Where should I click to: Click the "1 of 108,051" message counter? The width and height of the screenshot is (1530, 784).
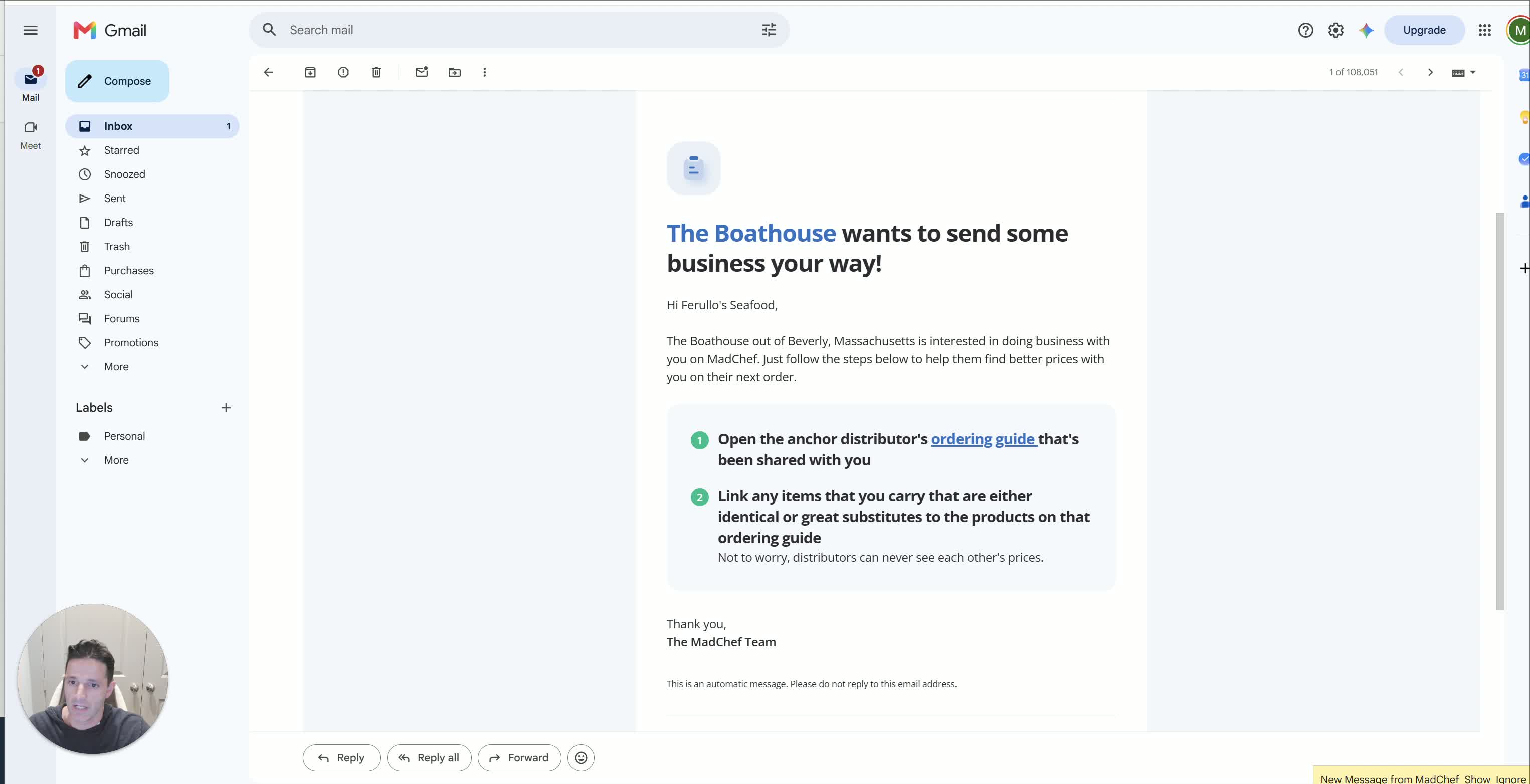tap(1353, 72)
